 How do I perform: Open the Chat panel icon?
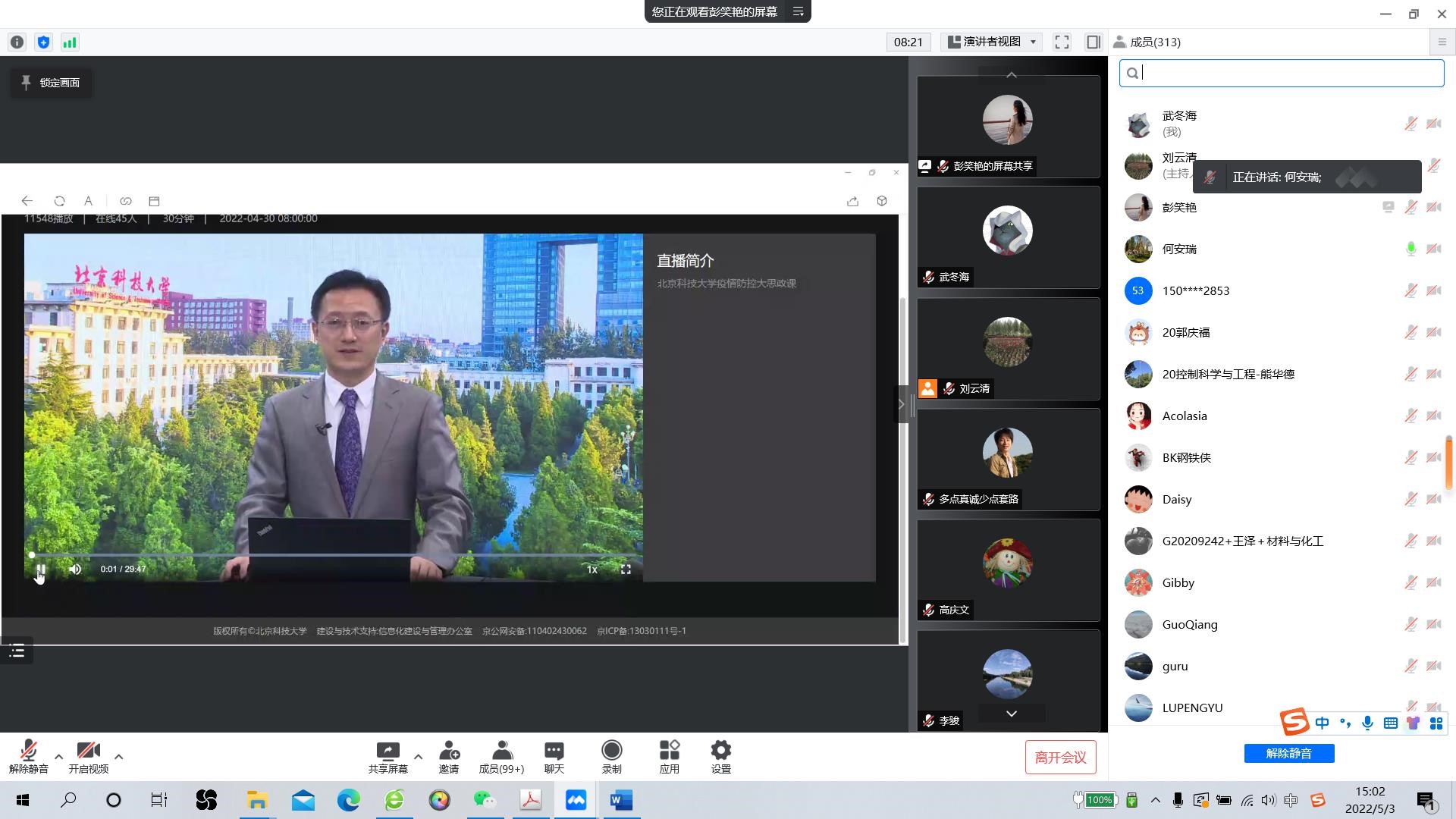pyautogui.click(x=554, y=752)
